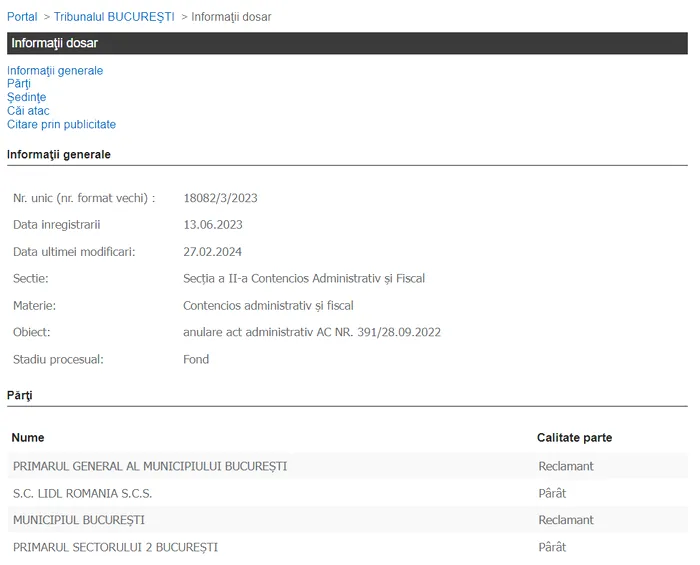Click the Nume column header
Image resolution: width=700 pixels, height=565 pixels.
[x=28, y=438]
